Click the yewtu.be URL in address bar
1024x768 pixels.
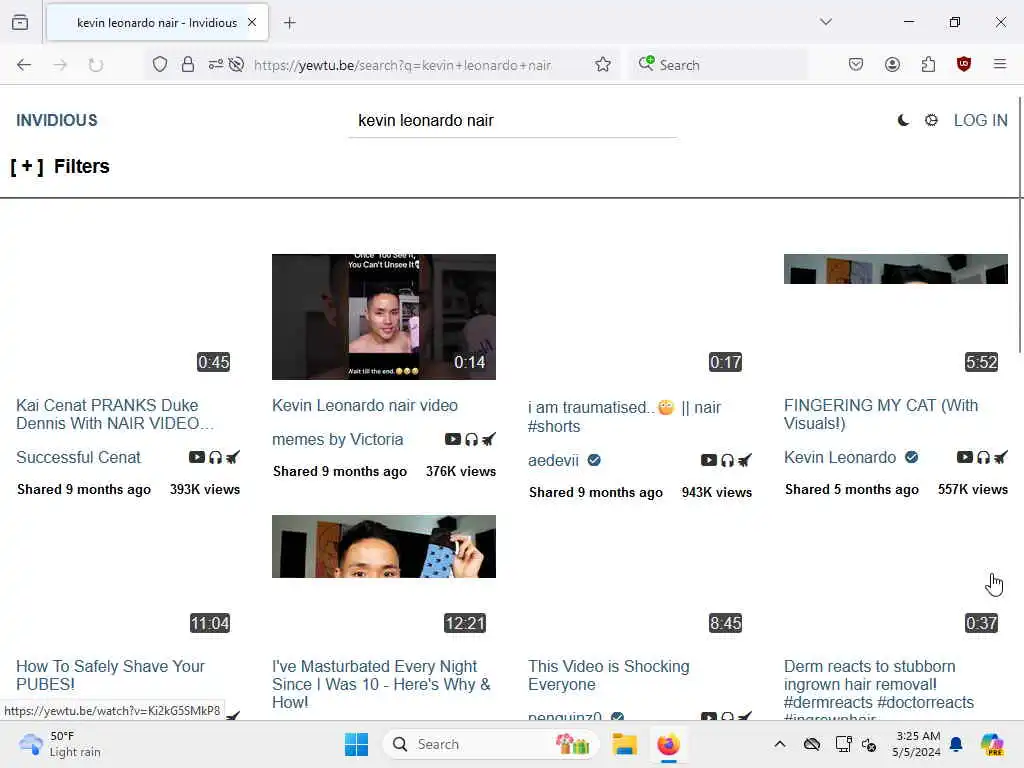(402, 65)
